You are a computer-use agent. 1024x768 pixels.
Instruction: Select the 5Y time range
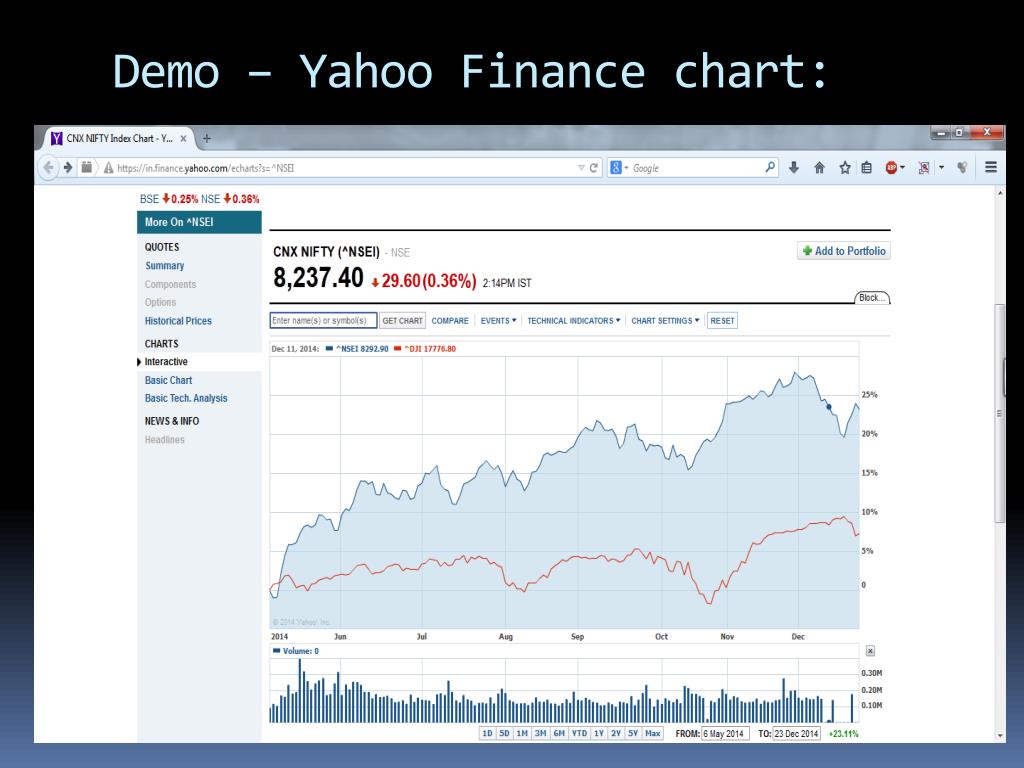(633, 733)
